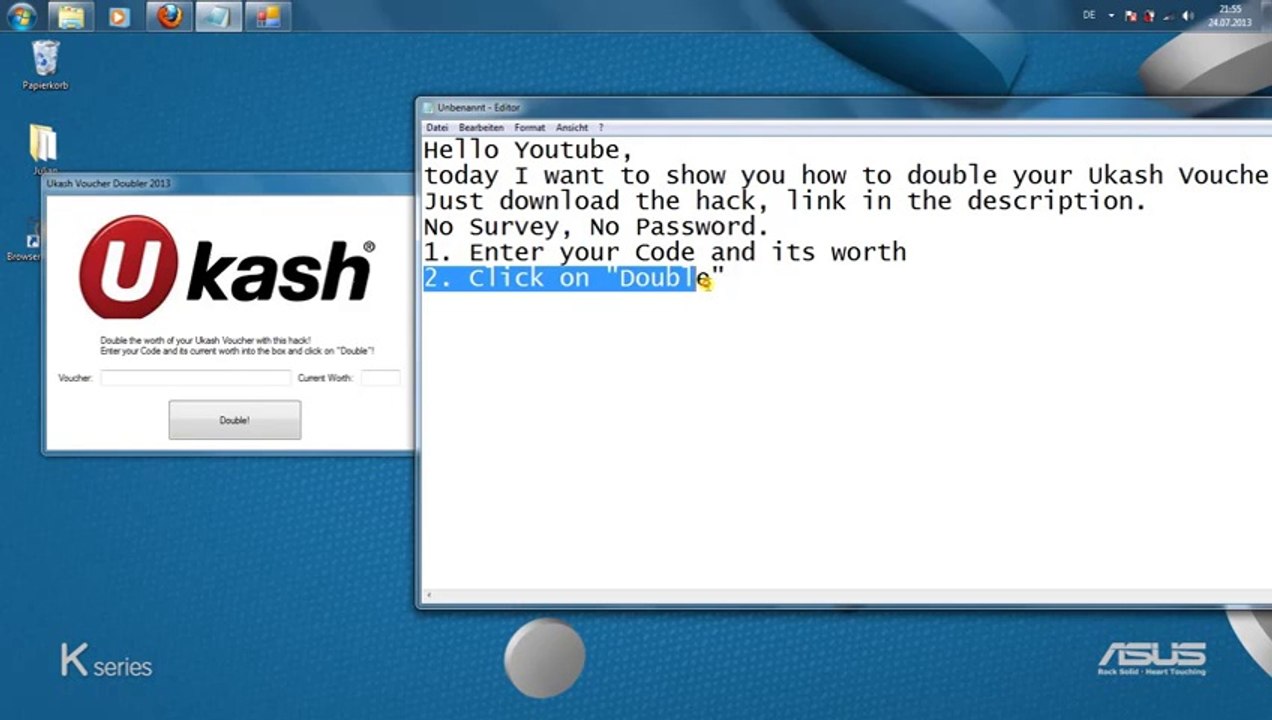Click the highlighted line "2. Click on Double"

point(573,278)
